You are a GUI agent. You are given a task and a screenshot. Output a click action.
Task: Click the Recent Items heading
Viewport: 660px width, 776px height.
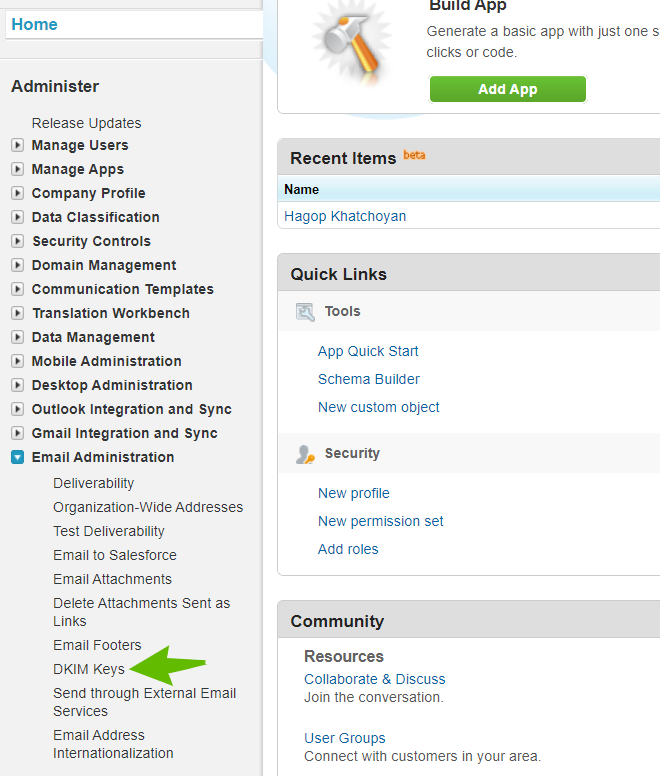pos(343,158)
